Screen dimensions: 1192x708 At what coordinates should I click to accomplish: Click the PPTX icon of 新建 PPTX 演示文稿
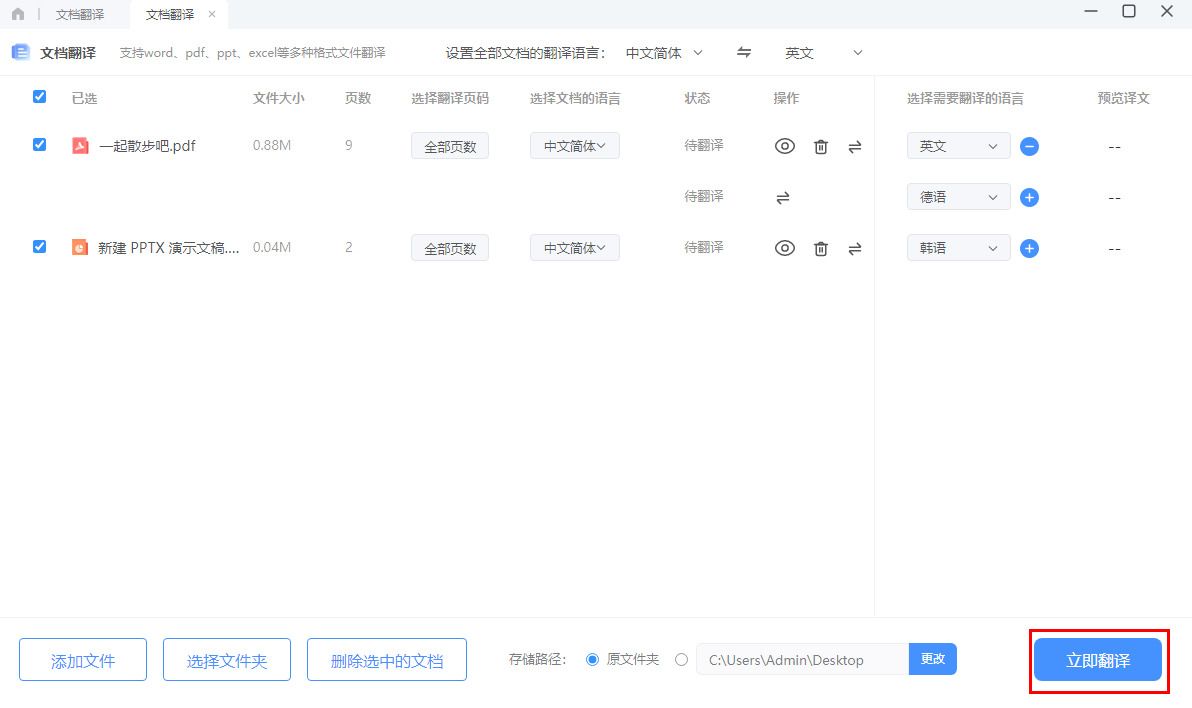[80, 247]
